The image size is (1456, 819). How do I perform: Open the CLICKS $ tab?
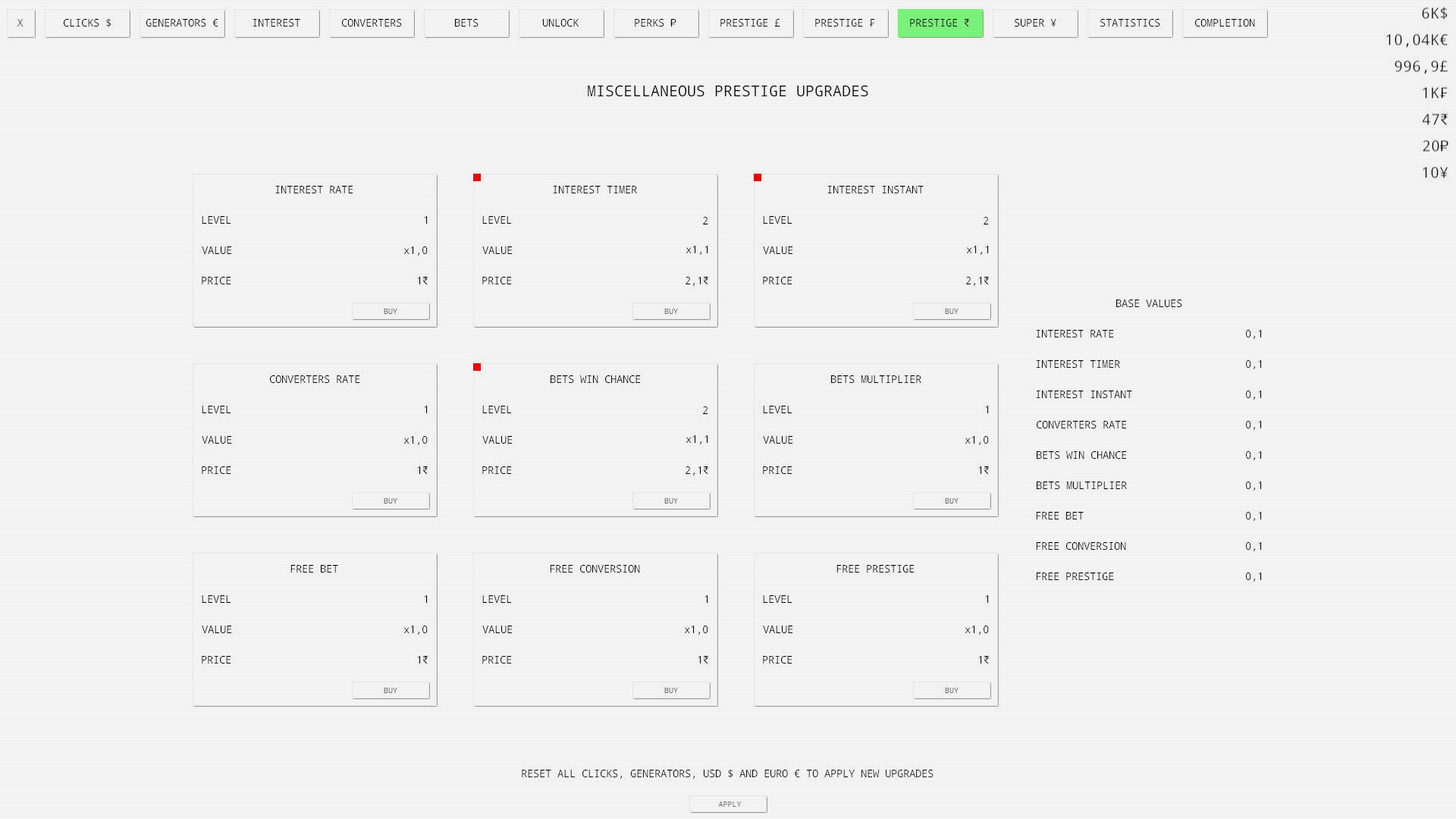click(87, 23)
